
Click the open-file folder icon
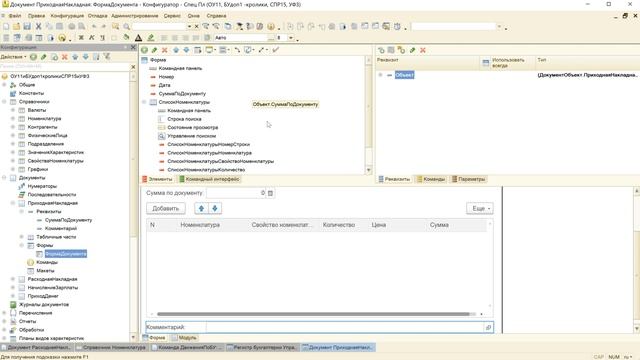pos(16,27)
